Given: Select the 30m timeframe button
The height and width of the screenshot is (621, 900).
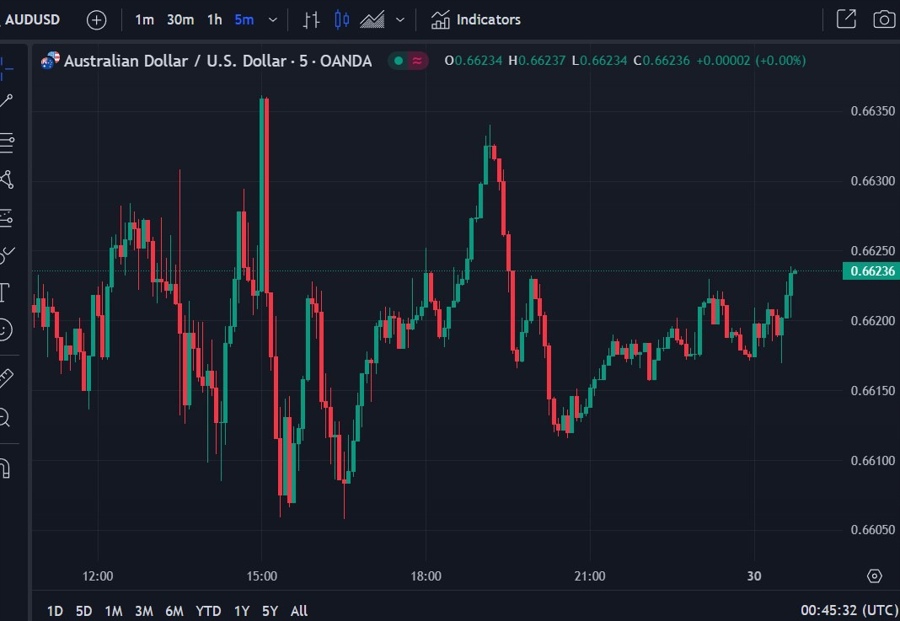Looking at the screenshot, I should coord(180,19).
